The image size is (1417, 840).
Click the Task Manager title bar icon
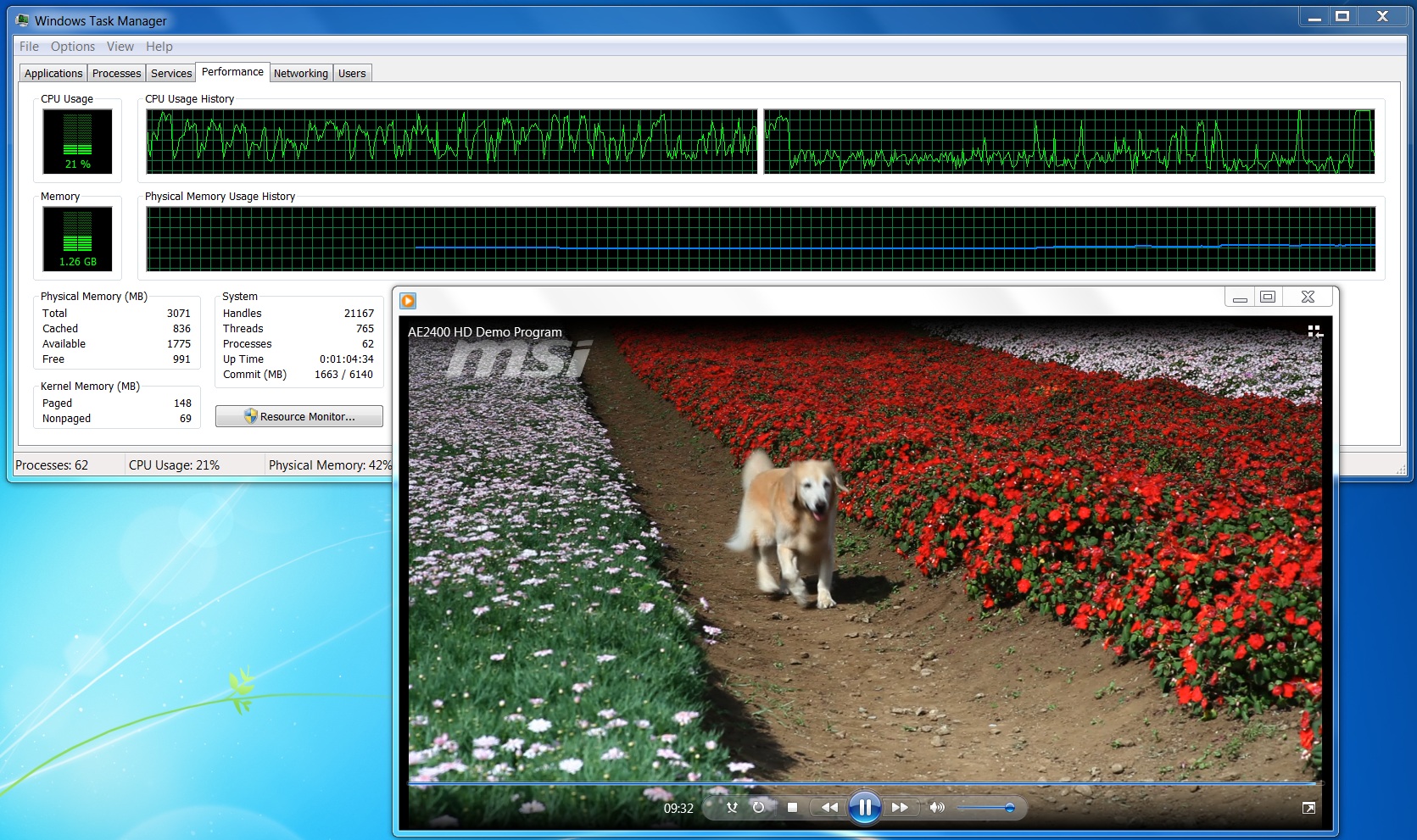coord(22,20)
